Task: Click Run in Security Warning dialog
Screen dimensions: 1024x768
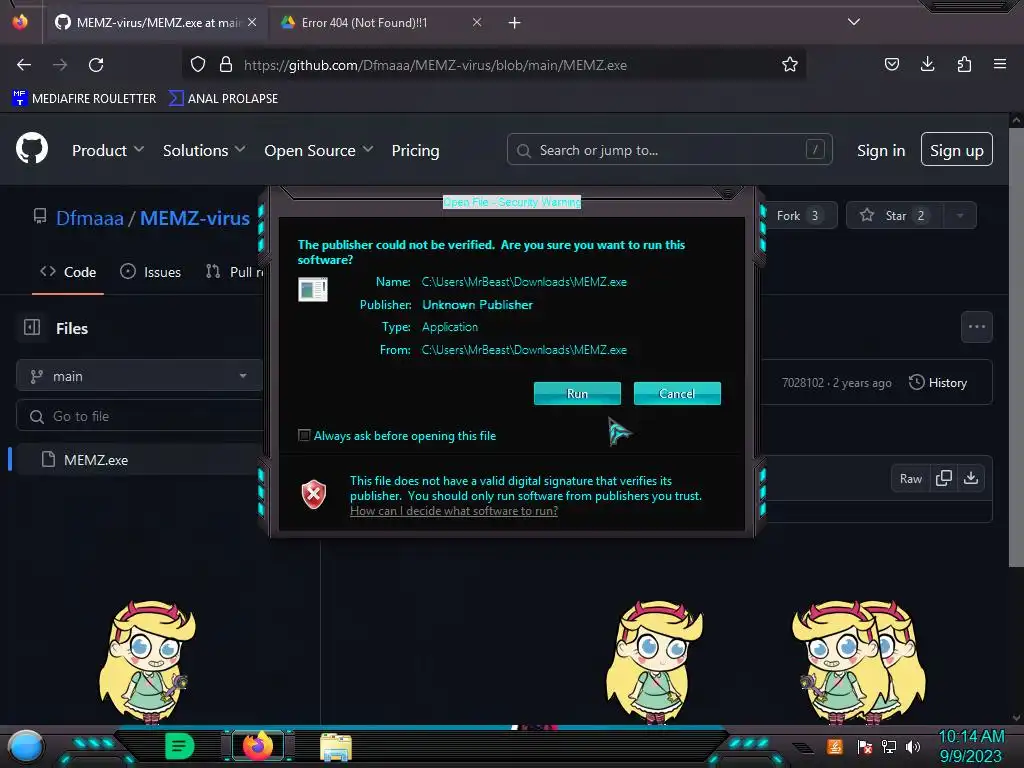Action: coord(577,393)
